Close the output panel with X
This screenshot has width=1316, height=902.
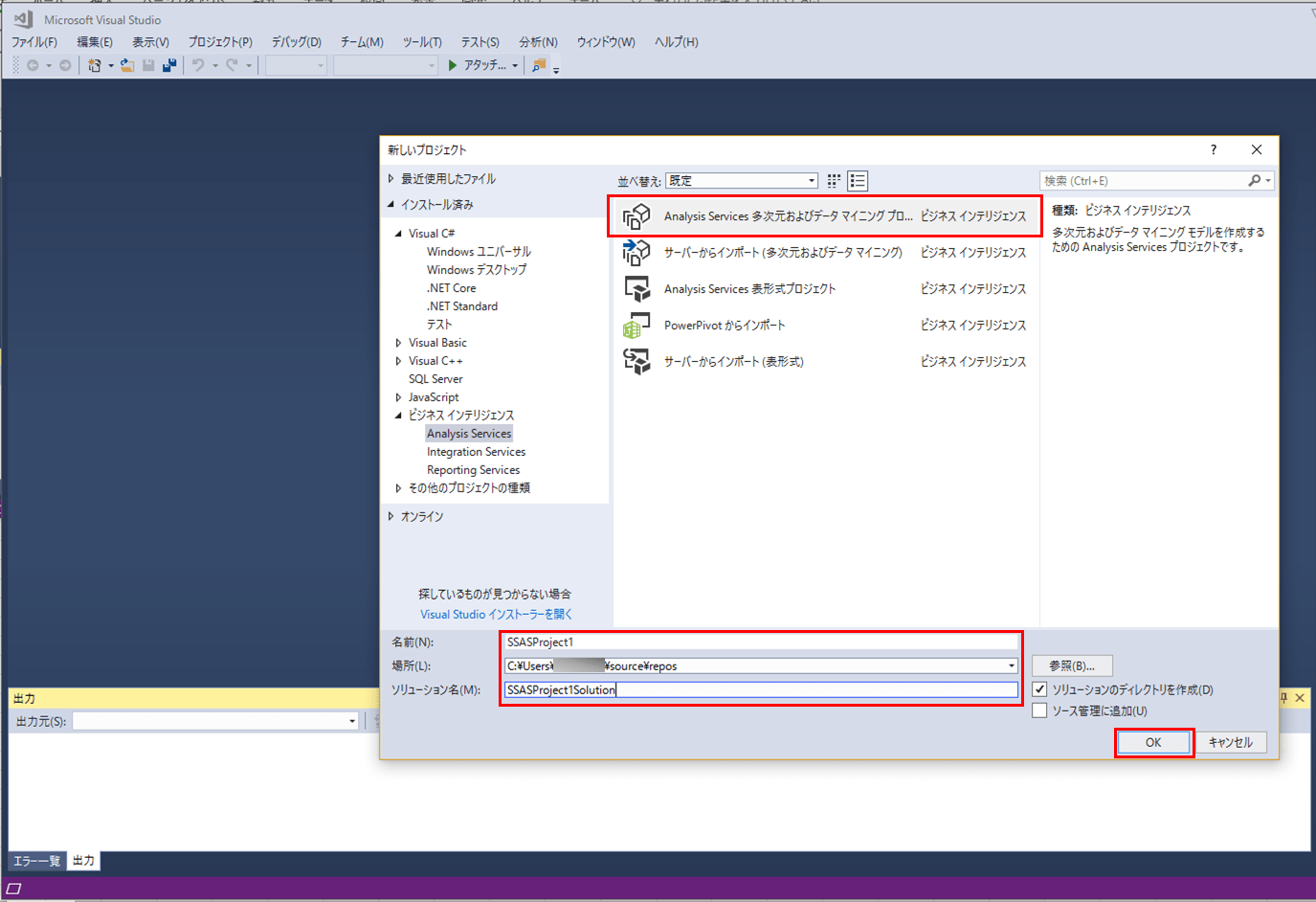pyautogui.click(x=1300, y=698)
